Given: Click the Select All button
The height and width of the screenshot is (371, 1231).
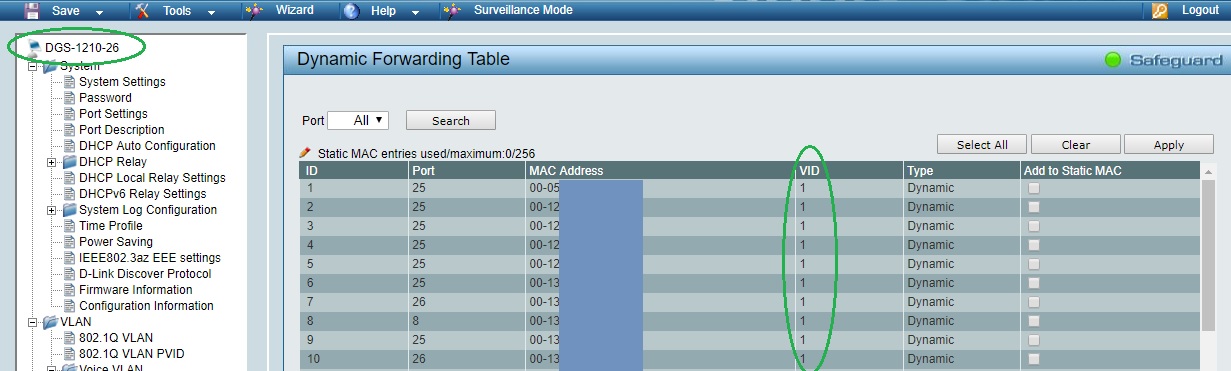Looking at the screenshot, I should [982, 144].
